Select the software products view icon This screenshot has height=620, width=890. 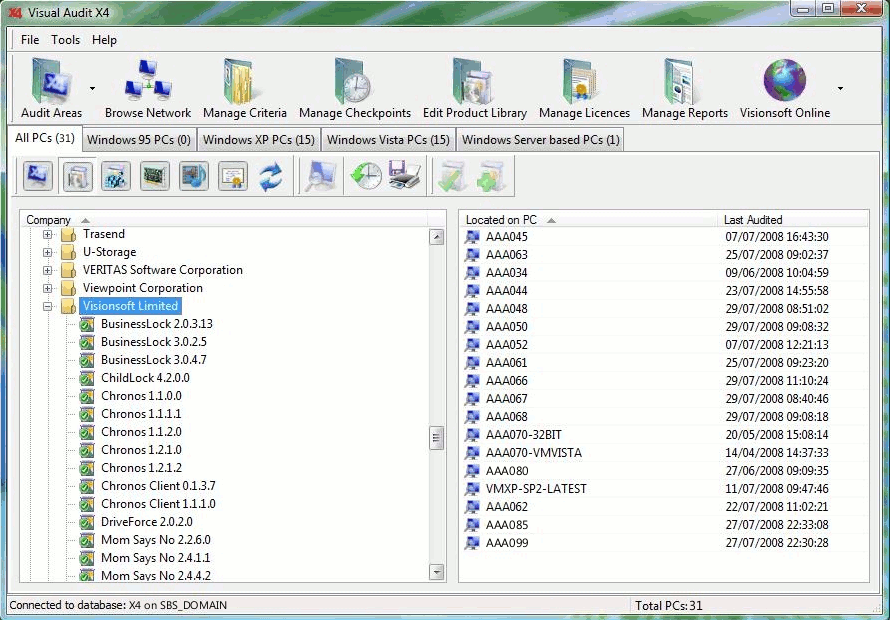[77, 176]
